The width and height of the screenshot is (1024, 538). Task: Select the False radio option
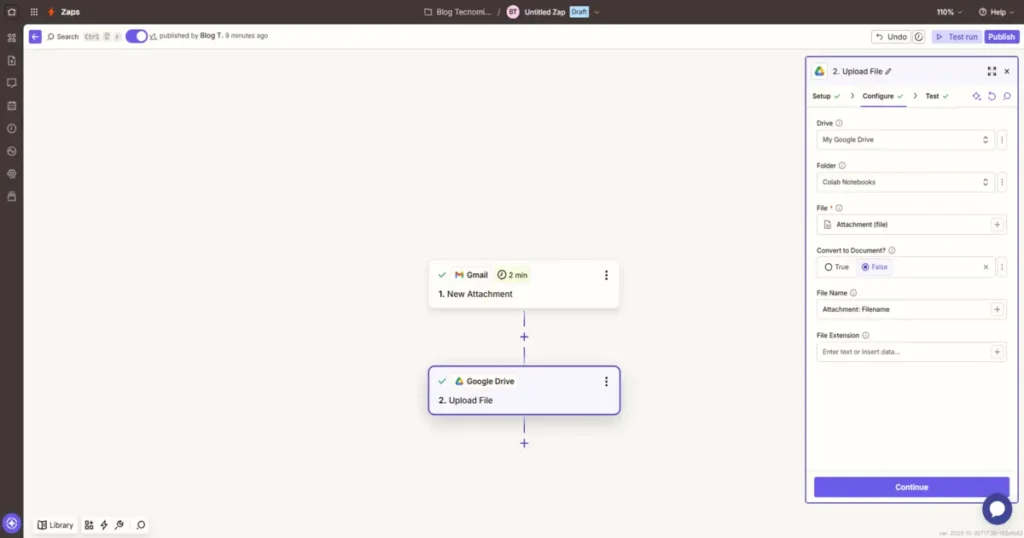click(x=874, y=267)
